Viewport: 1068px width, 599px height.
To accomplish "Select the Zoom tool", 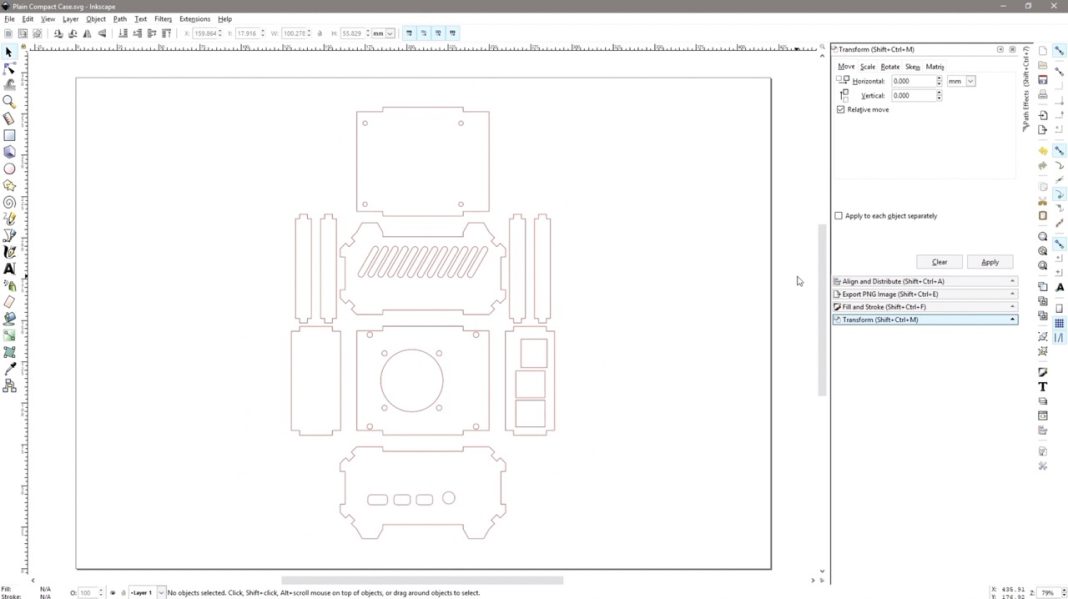I will click(8, 100).
